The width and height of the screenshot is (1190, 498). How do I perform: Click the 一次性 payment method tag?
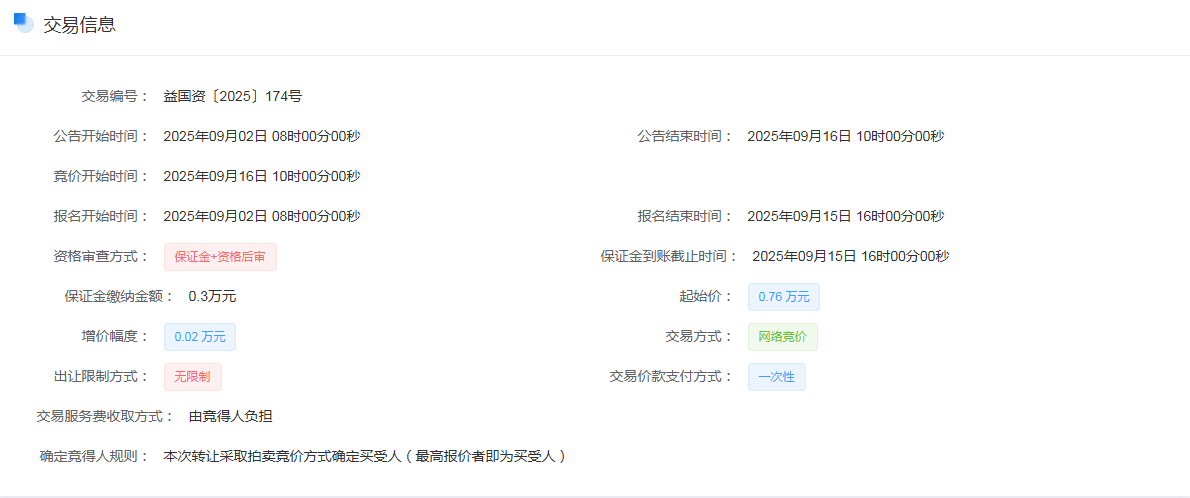[776, 377]
